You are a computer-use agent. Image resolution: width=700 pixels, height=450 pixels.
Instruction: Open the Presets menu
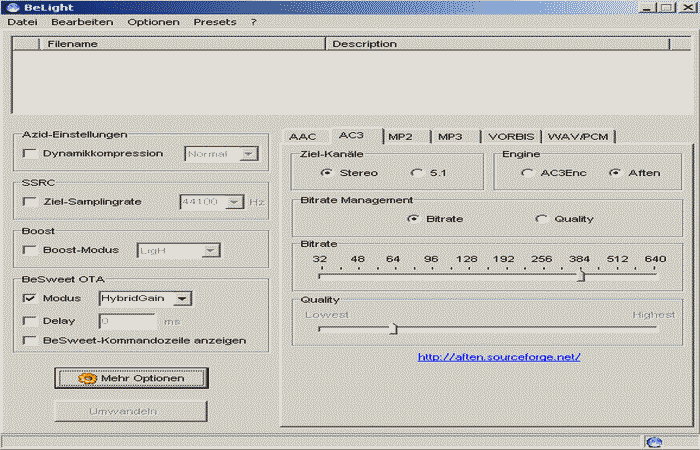(215, 22)
